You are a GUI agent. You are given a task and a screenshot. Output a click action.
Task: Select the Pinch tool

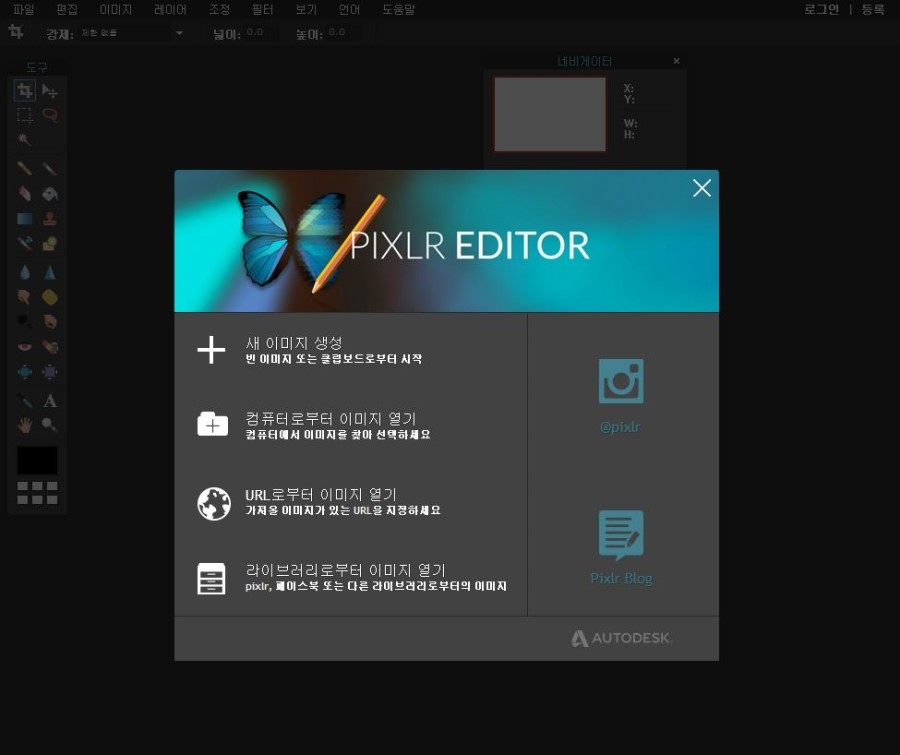coord(50,372)
